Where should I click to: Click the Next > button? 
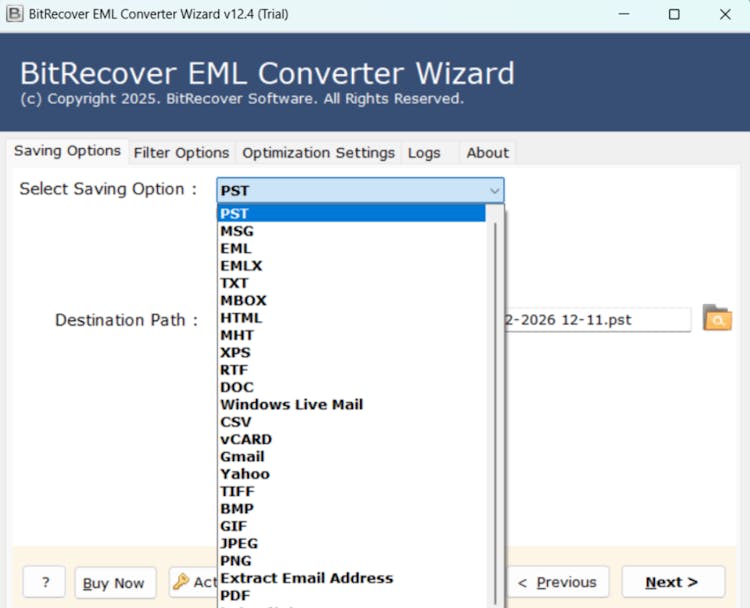pos(671,582)
